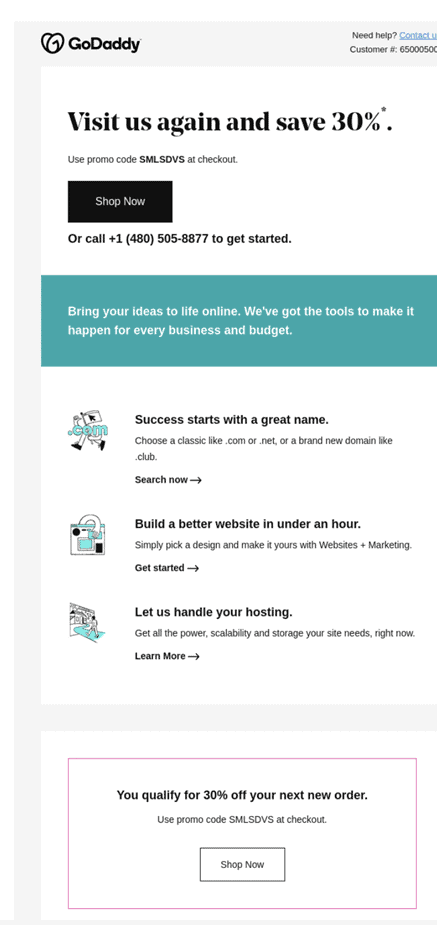437x925 pixels.
Task: Click the arrow beside Get started
Action: pyautogui.click(x=193, y=569)
